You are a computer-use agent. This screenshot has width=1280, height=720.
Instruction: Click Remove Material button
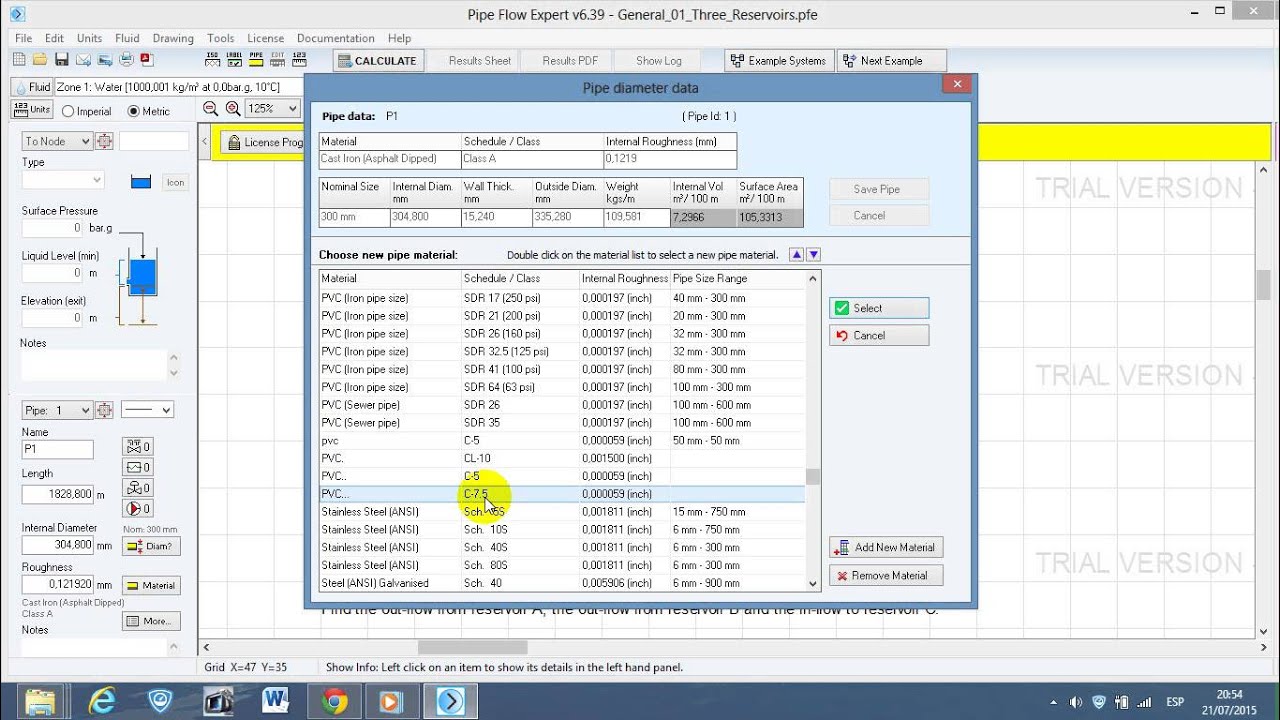pyautogui.click(x=886, y=575)
